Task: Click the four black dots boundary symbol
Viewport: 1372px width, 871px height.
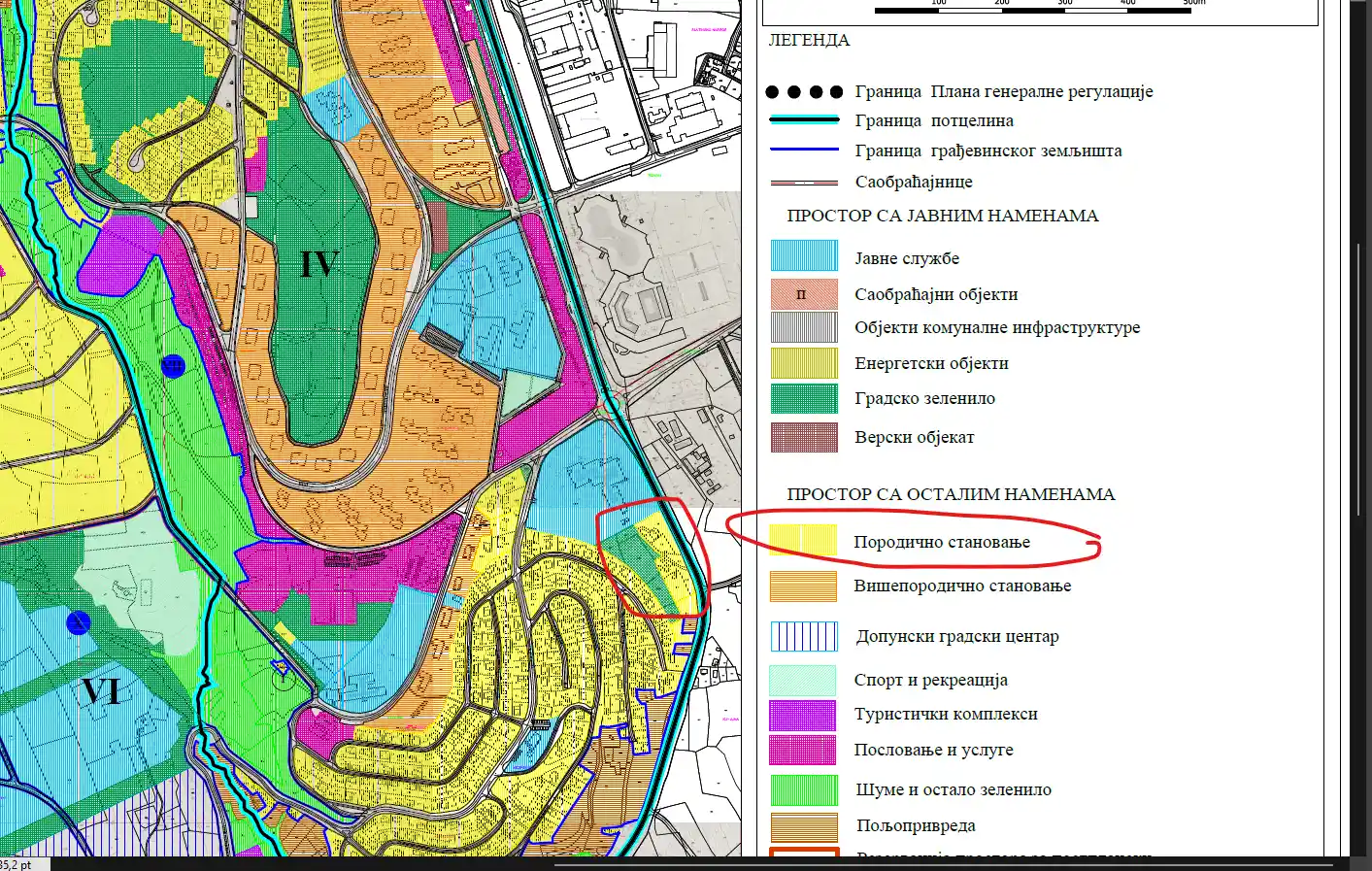Action: click(x=804, y=92)
